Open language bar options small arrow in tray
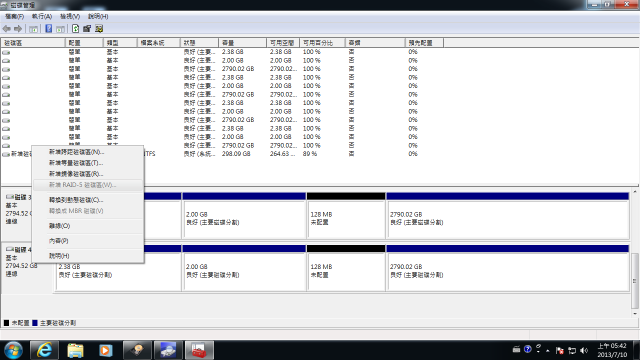Viewport: 640px width, 360px height. [538, 351]
